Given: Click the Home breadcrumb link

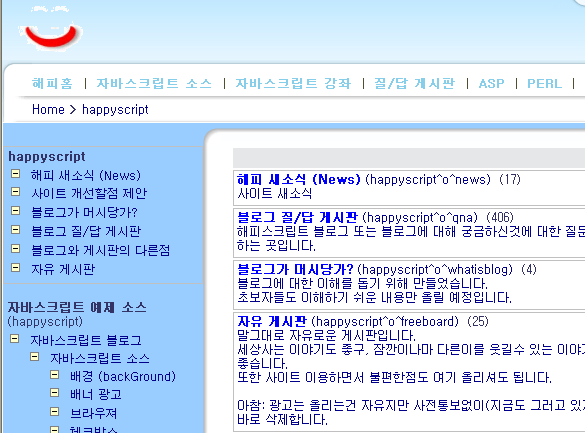Looking at the screenshot, I should [x=48, y=110].
